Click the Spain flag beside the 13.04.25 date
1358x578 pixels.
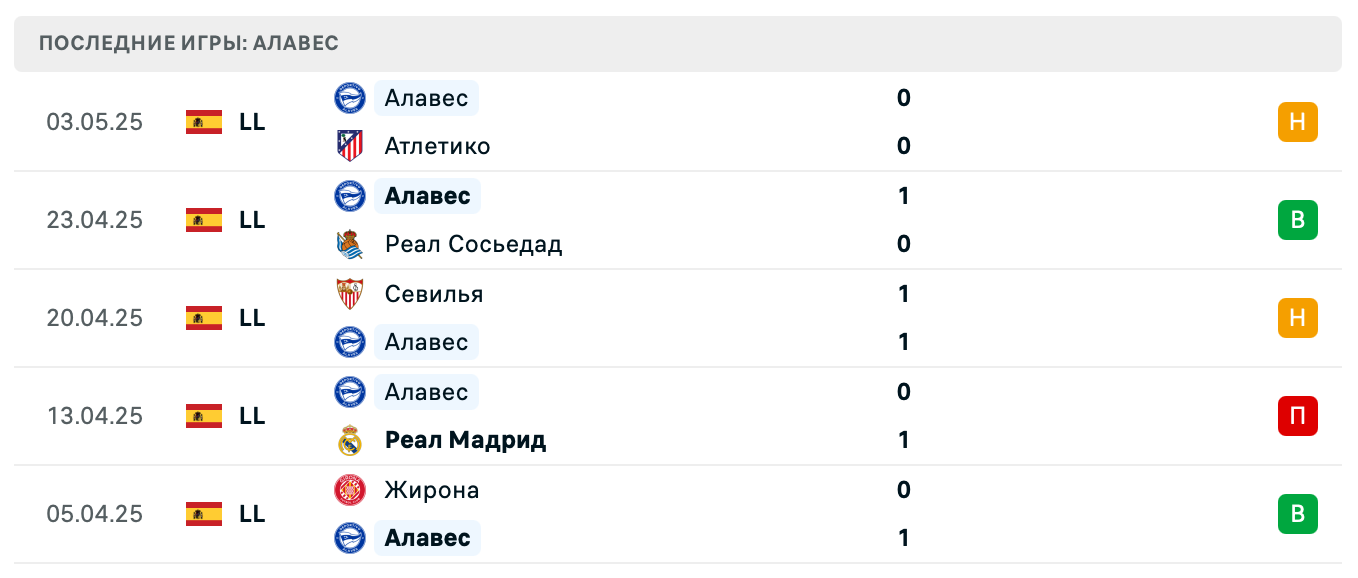[x=203, y=416]
